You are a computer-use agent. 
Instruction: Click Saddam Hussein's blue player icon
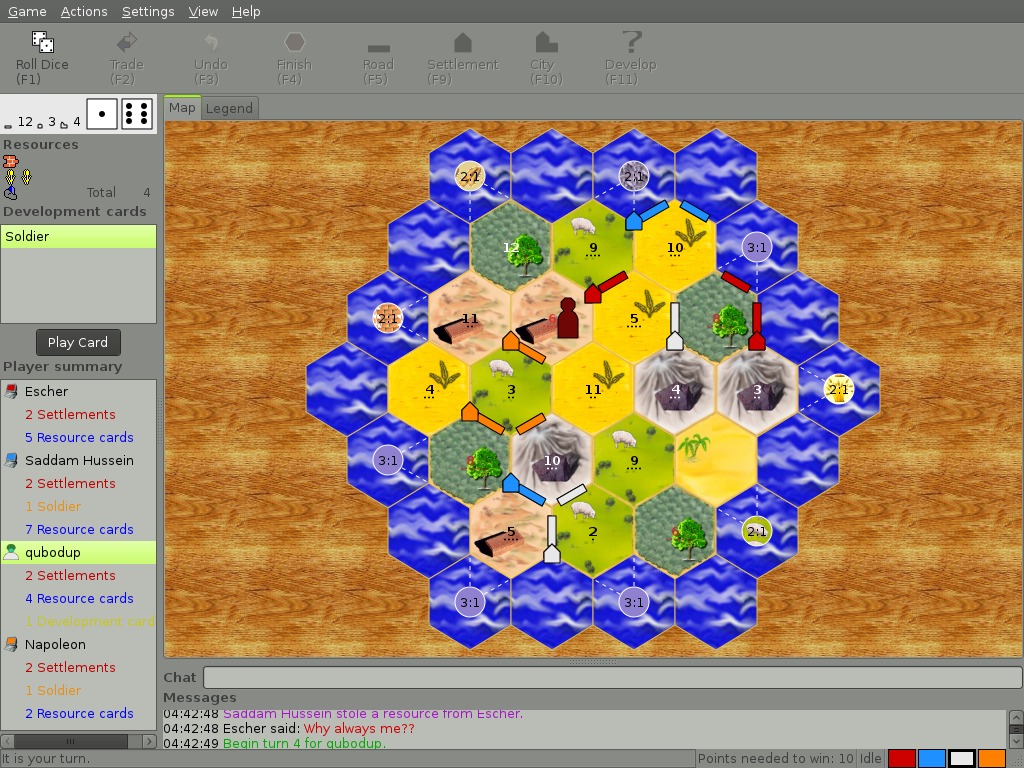click(x=11, y=460)
